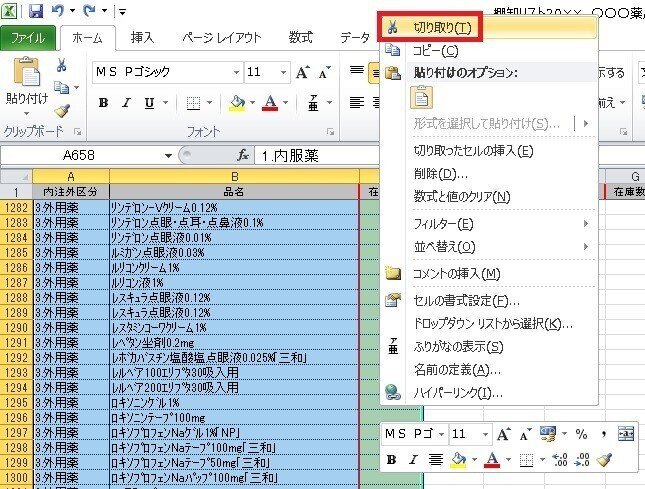
Task: Choose 削除(D)... in context menu
Action: (489, 174)
